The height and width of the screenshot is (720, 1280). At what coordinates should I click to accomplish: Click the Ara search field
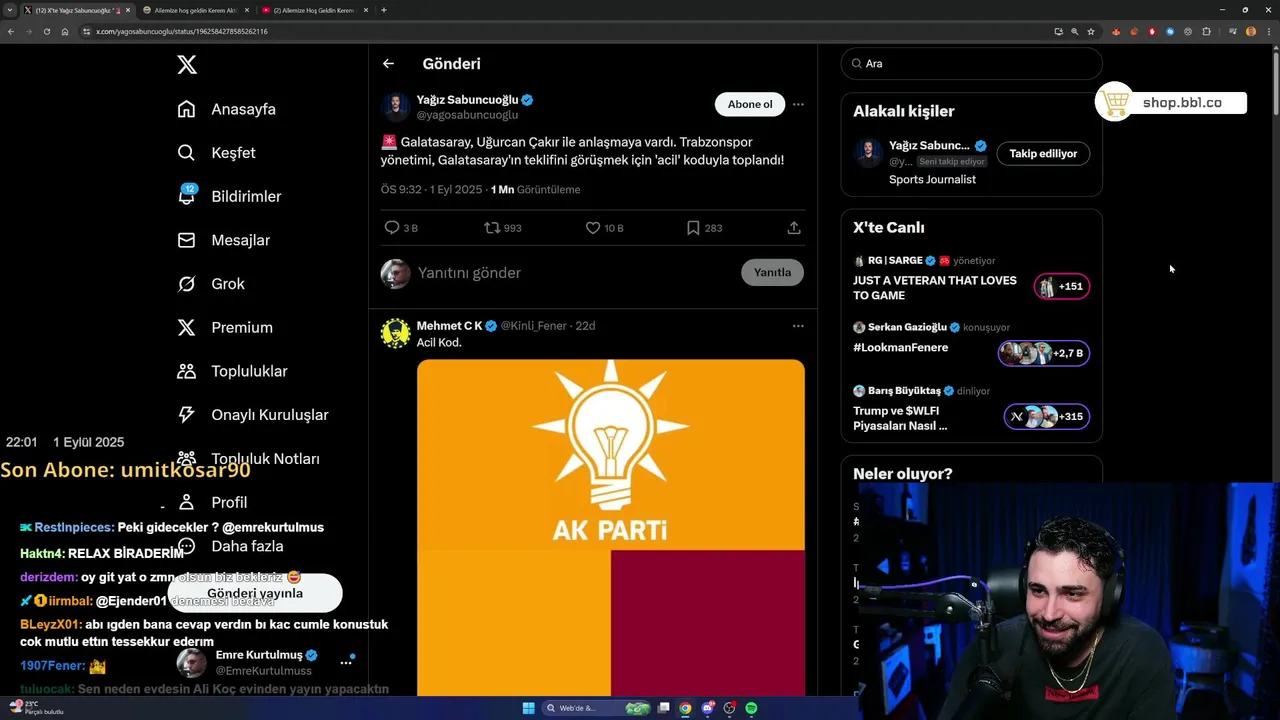point(971,64)
